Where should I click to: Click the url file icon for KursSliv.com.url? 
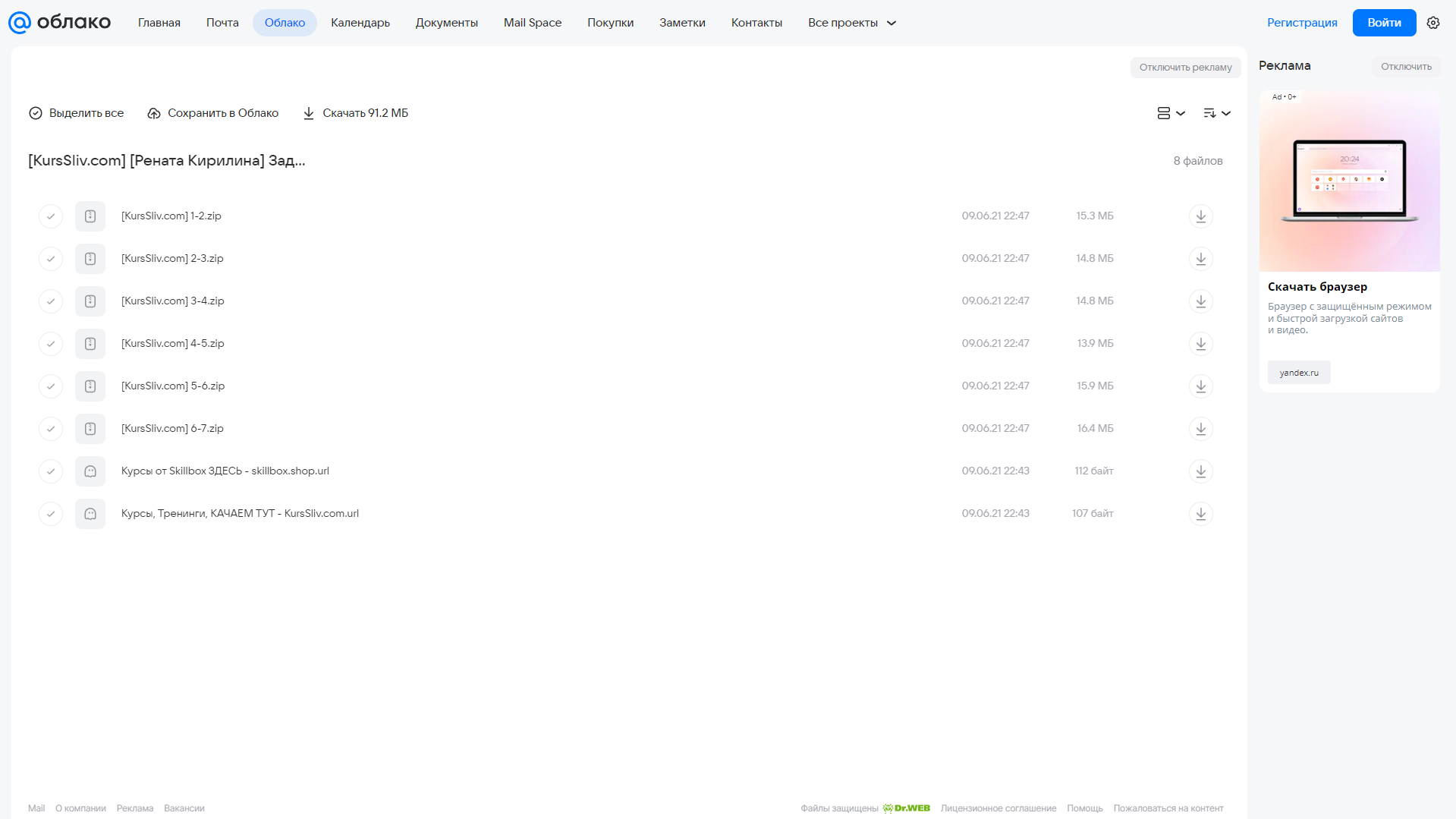click(x=90, y=514)
